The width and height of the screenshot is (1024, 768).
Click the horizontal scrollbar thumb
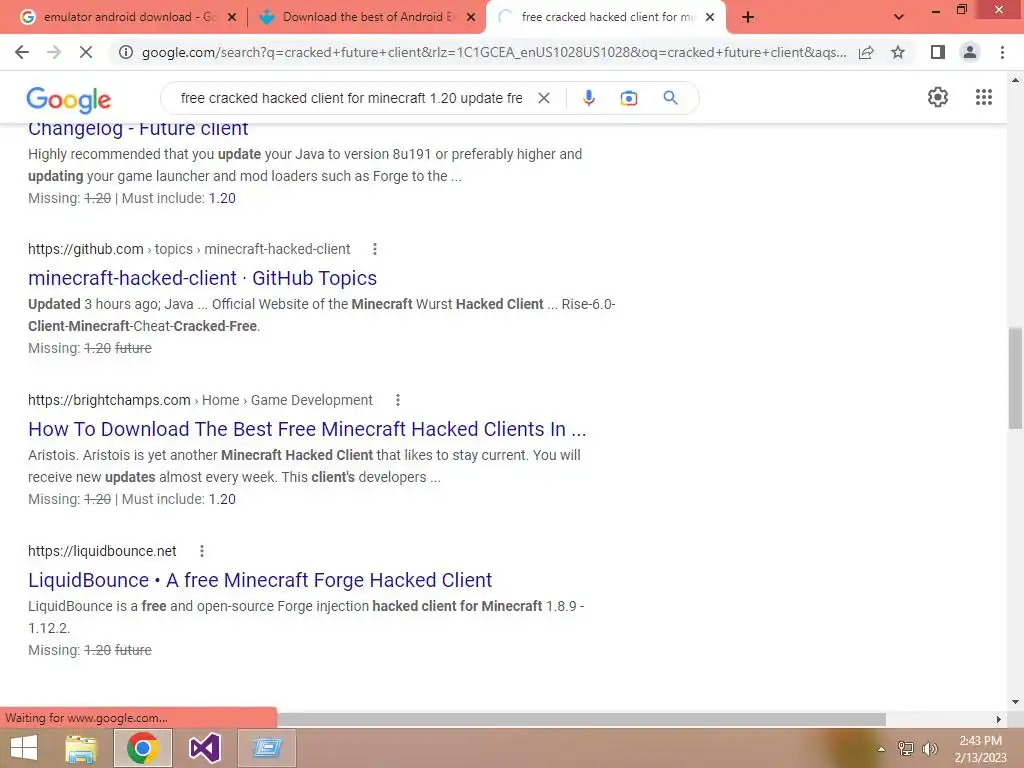581,719
